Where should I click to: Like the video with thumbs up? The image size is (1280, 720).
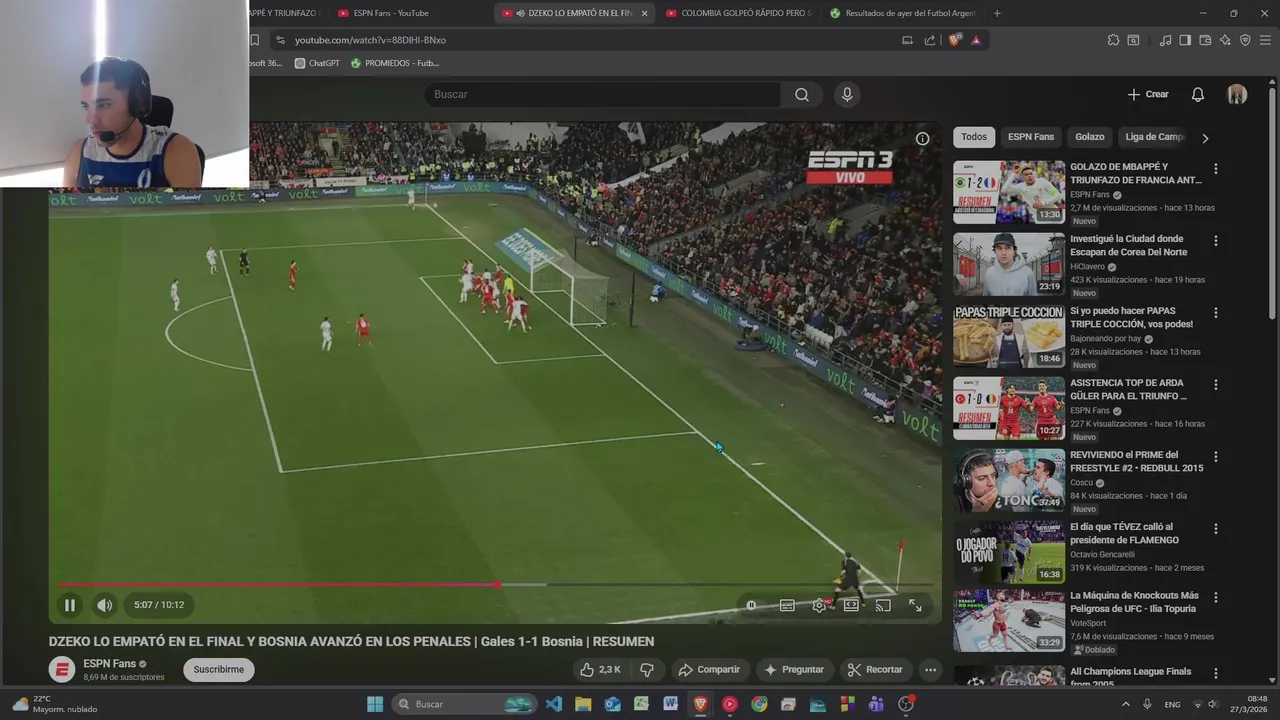(x=600, y=670)
